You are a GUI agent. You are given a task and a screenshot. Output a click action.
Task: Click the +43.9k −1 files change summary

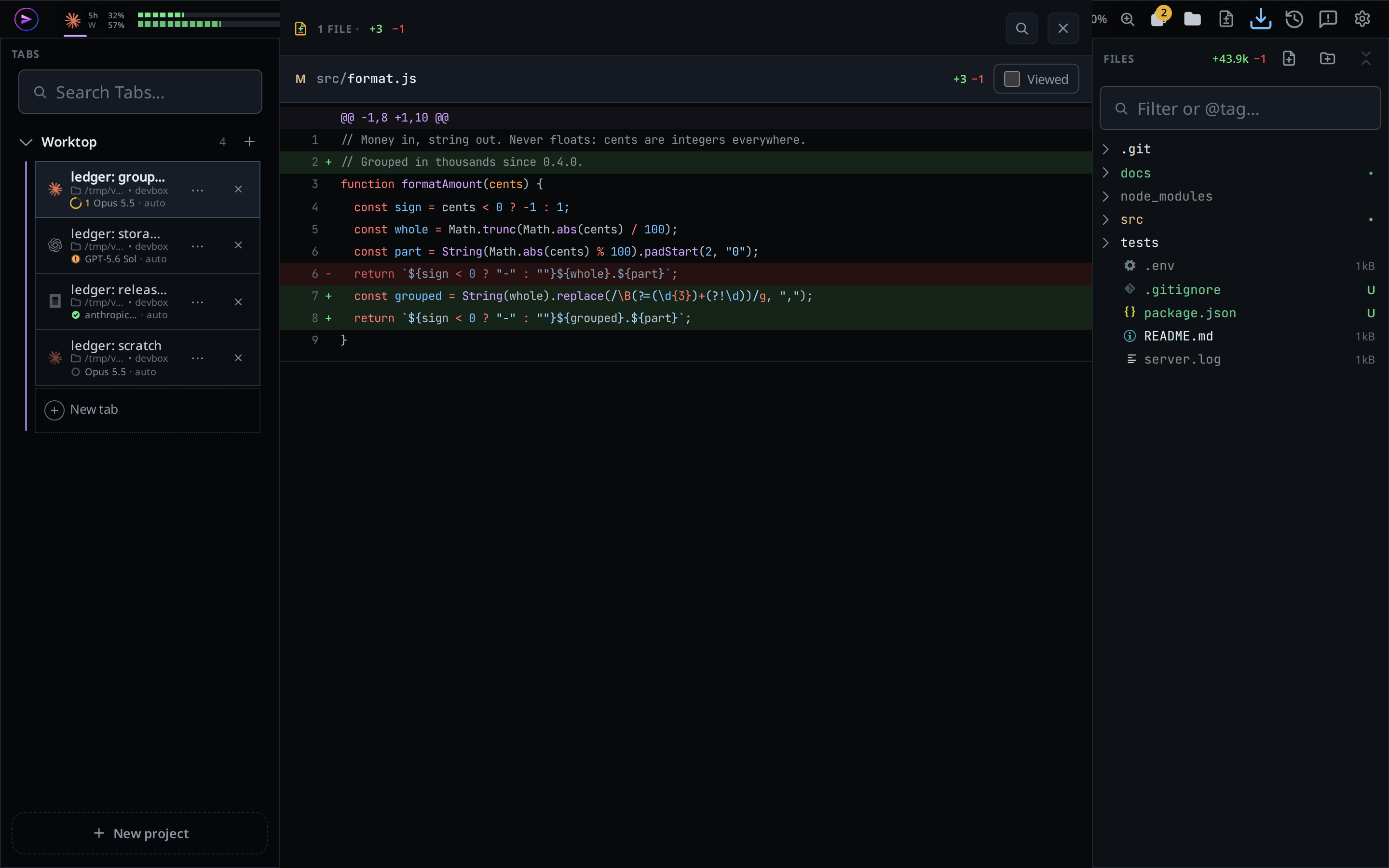click(x=1239, y=58)
